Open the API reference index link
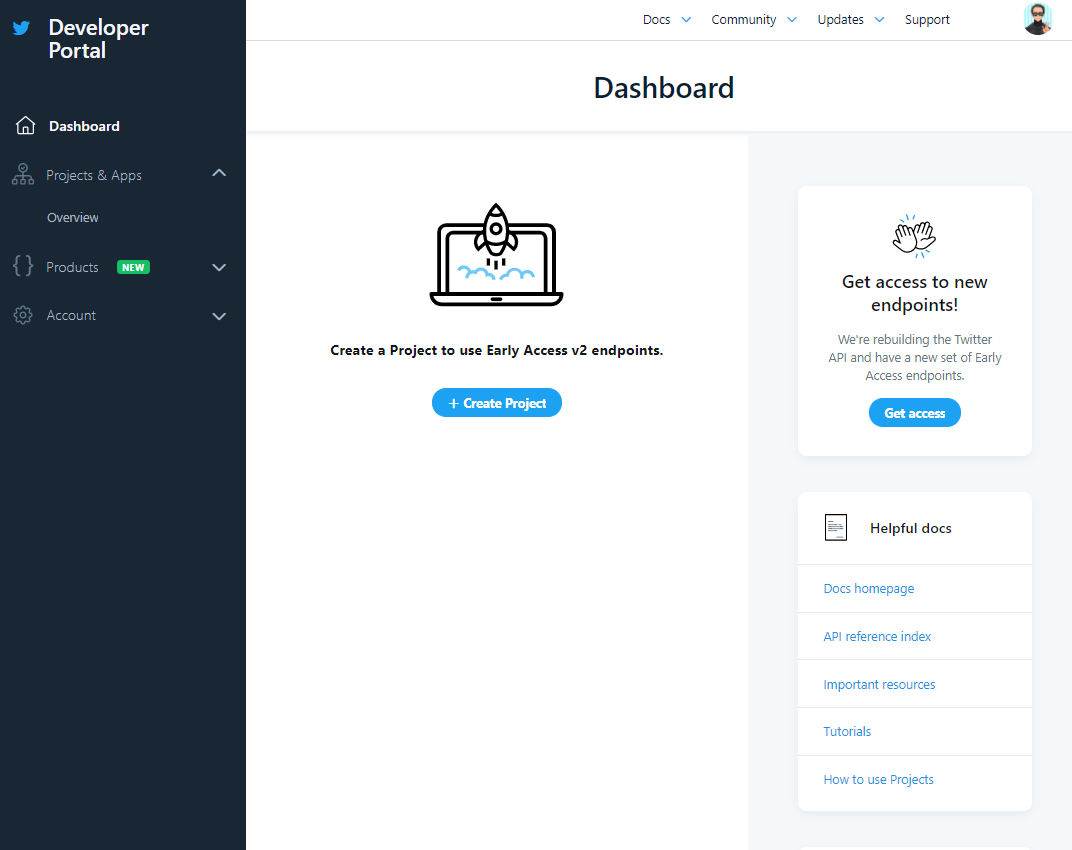Screen dimensions: 1072x850 (x=876, y=636)
